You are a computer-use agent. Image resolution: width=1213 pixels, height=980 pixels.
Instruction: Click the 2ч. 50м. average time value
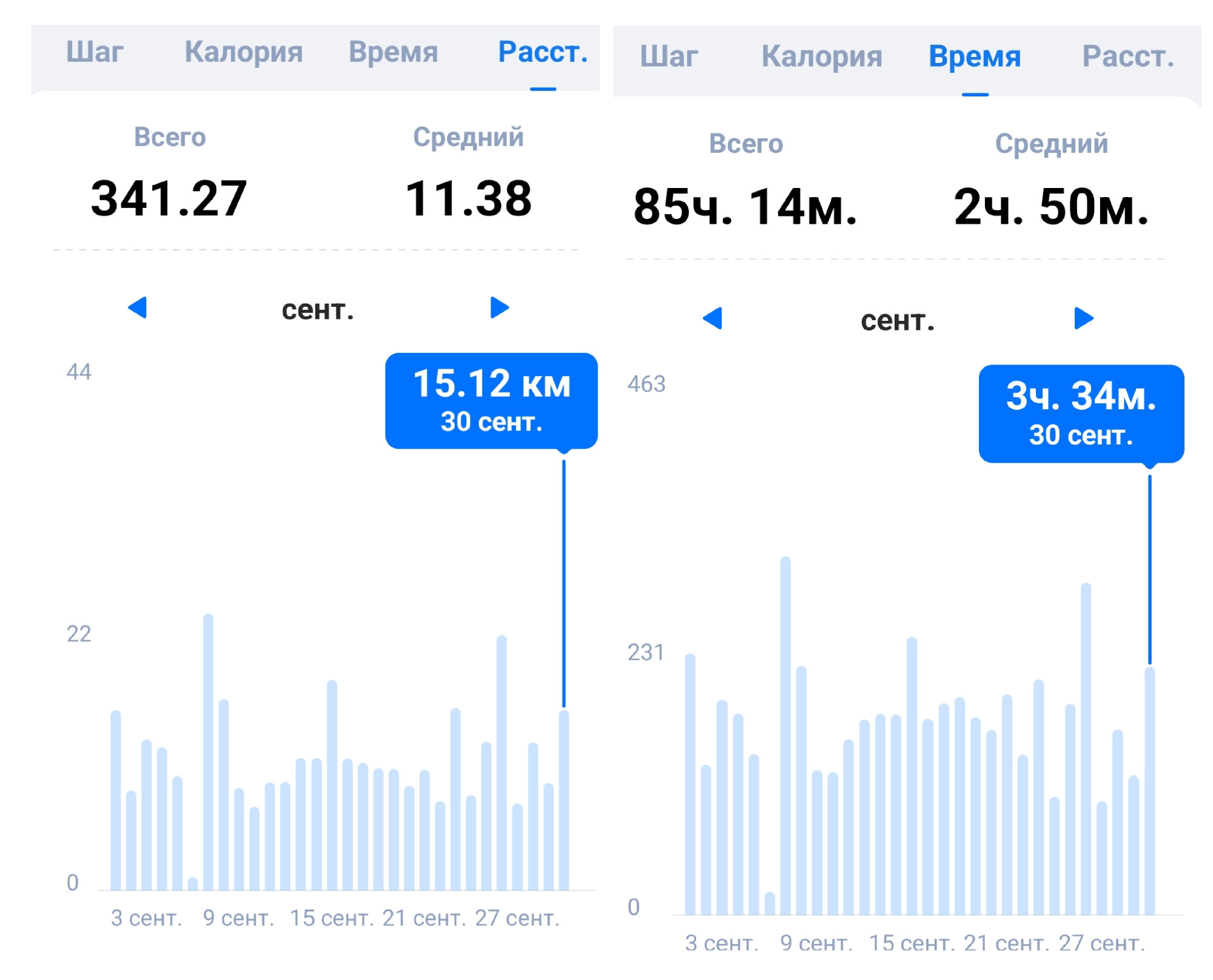(x=1051, y=207)
